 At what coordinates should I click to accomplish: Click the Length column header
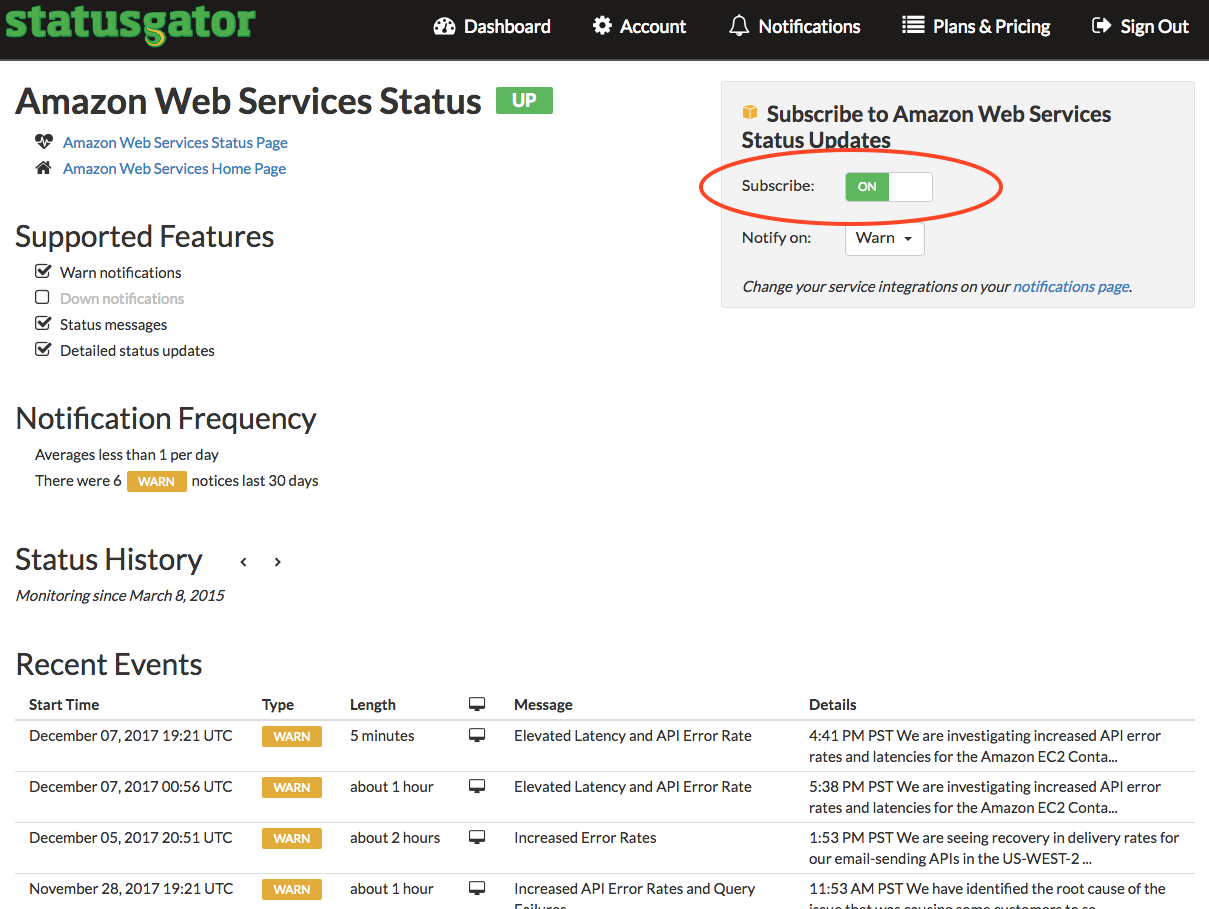[x=373, y=704]
